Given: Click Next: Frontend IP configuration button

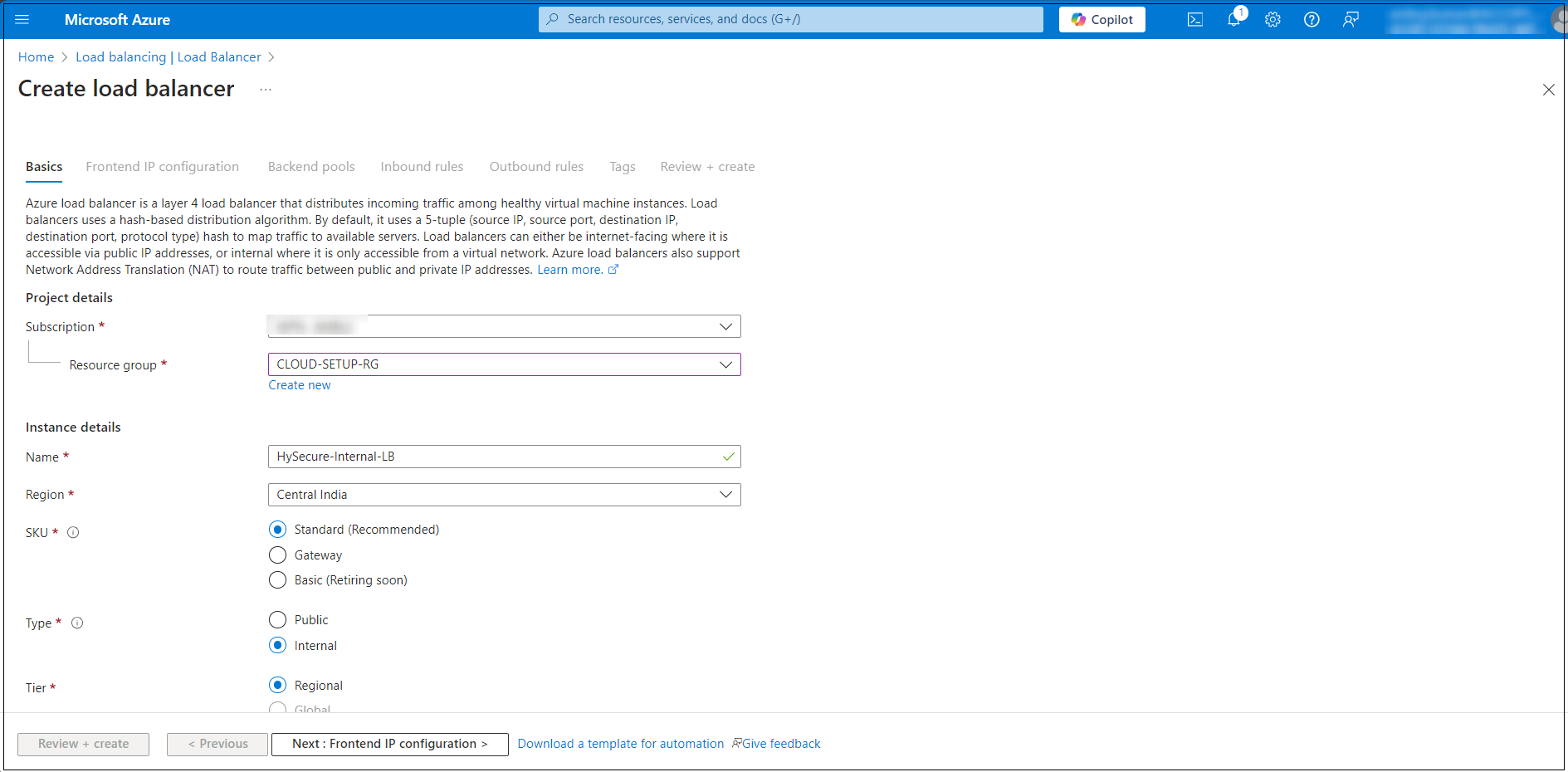Looking at the screenshot, I should (x=389, y=744).
